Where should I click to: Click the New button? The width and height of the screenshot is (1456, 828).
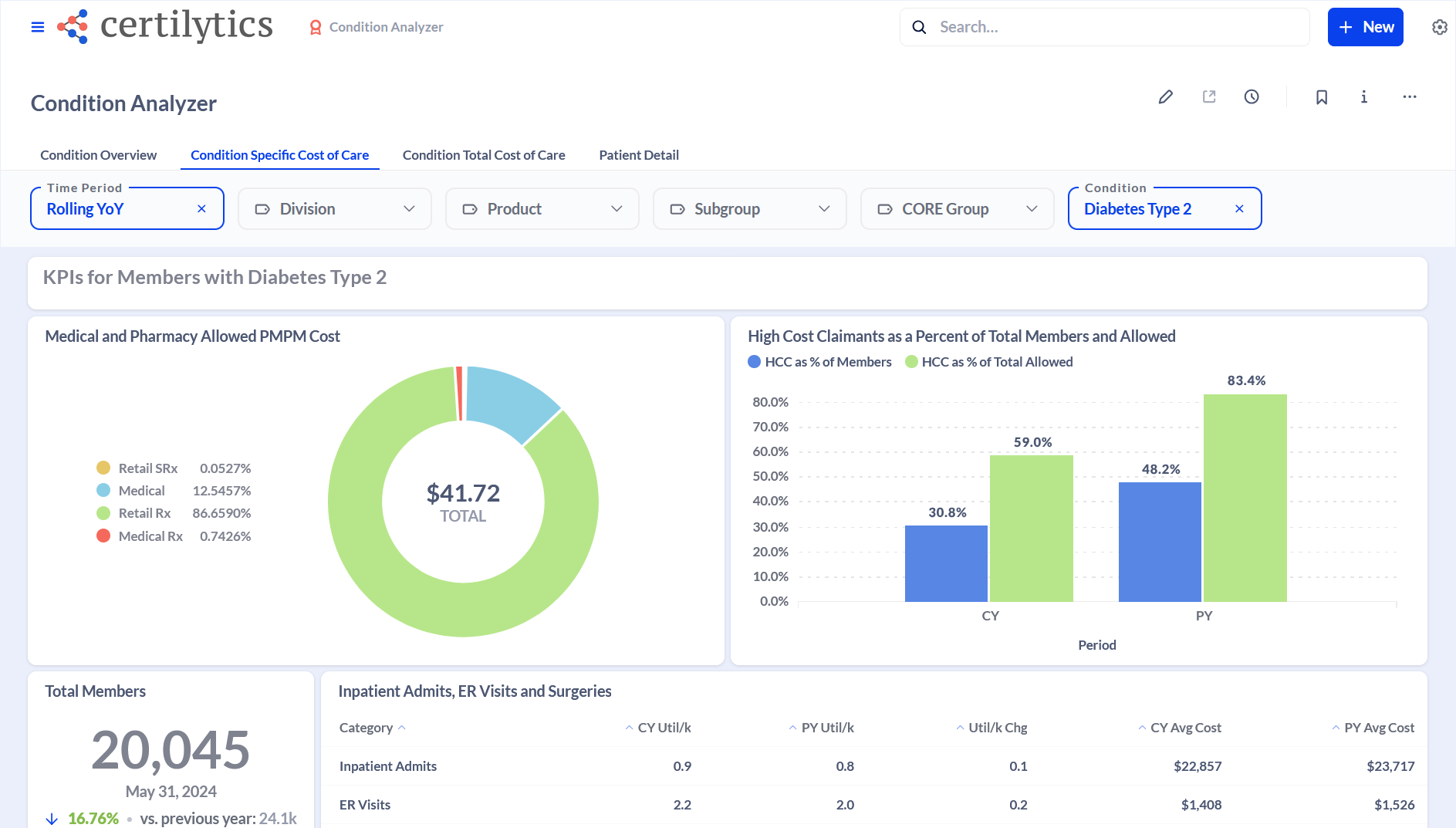[1365, 26]
